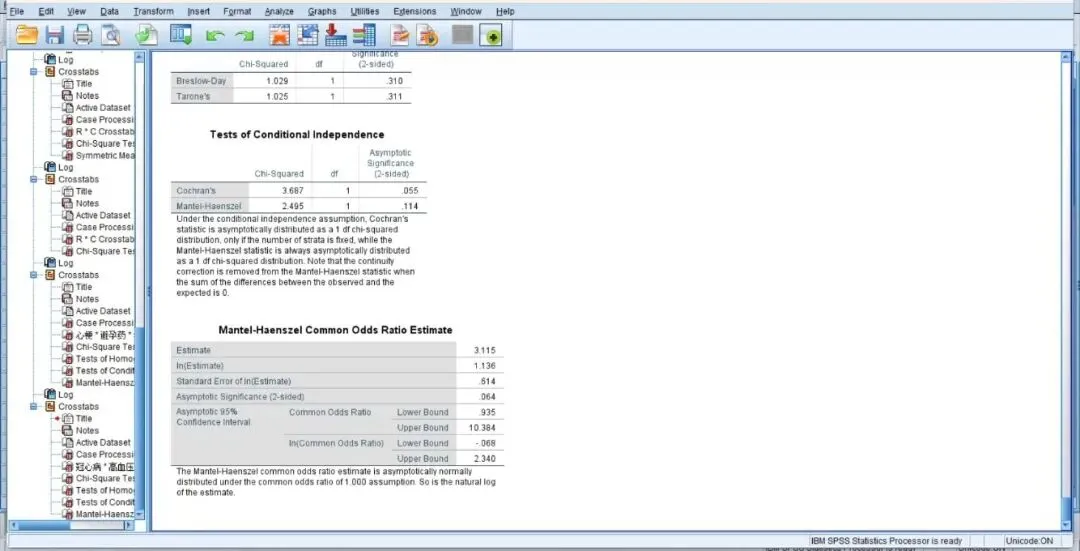Click the outline pane horizontal scrollbar left arrow

pyautogui.click(x=14, y=526)
